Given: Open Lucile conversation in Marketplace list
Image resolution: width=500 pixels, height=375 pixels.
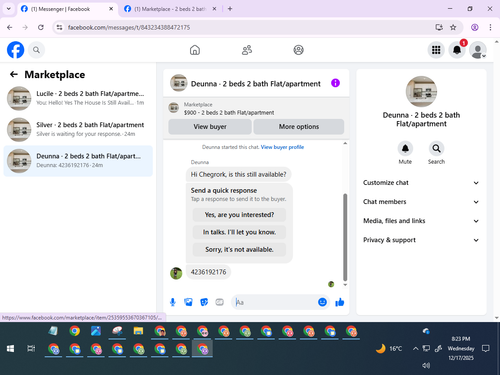Looking at the screenshot, I should 78,98.
